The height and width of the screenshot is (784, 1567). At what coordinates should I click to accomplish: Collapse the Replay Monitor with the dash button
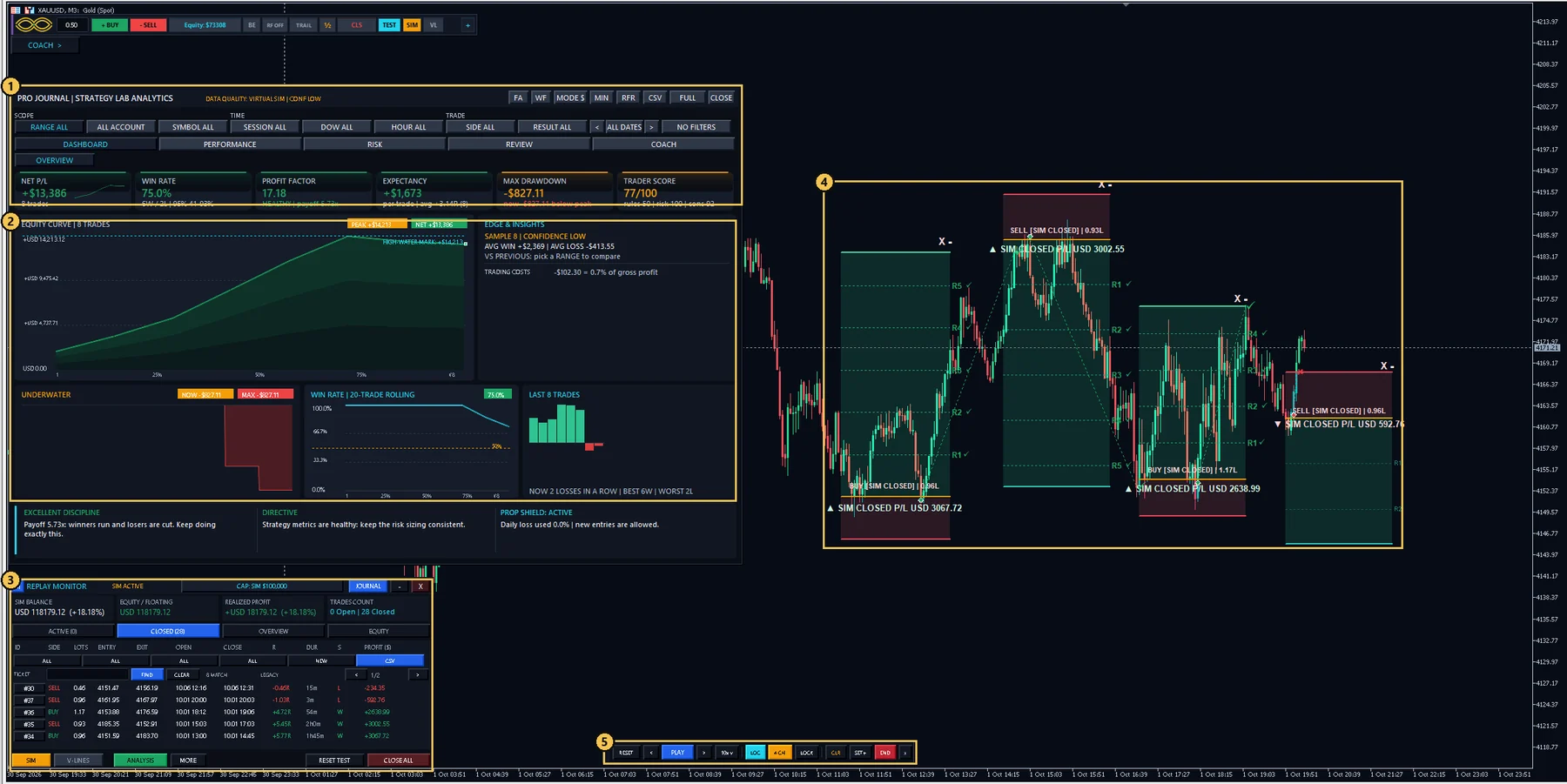(x=400, y=586)
